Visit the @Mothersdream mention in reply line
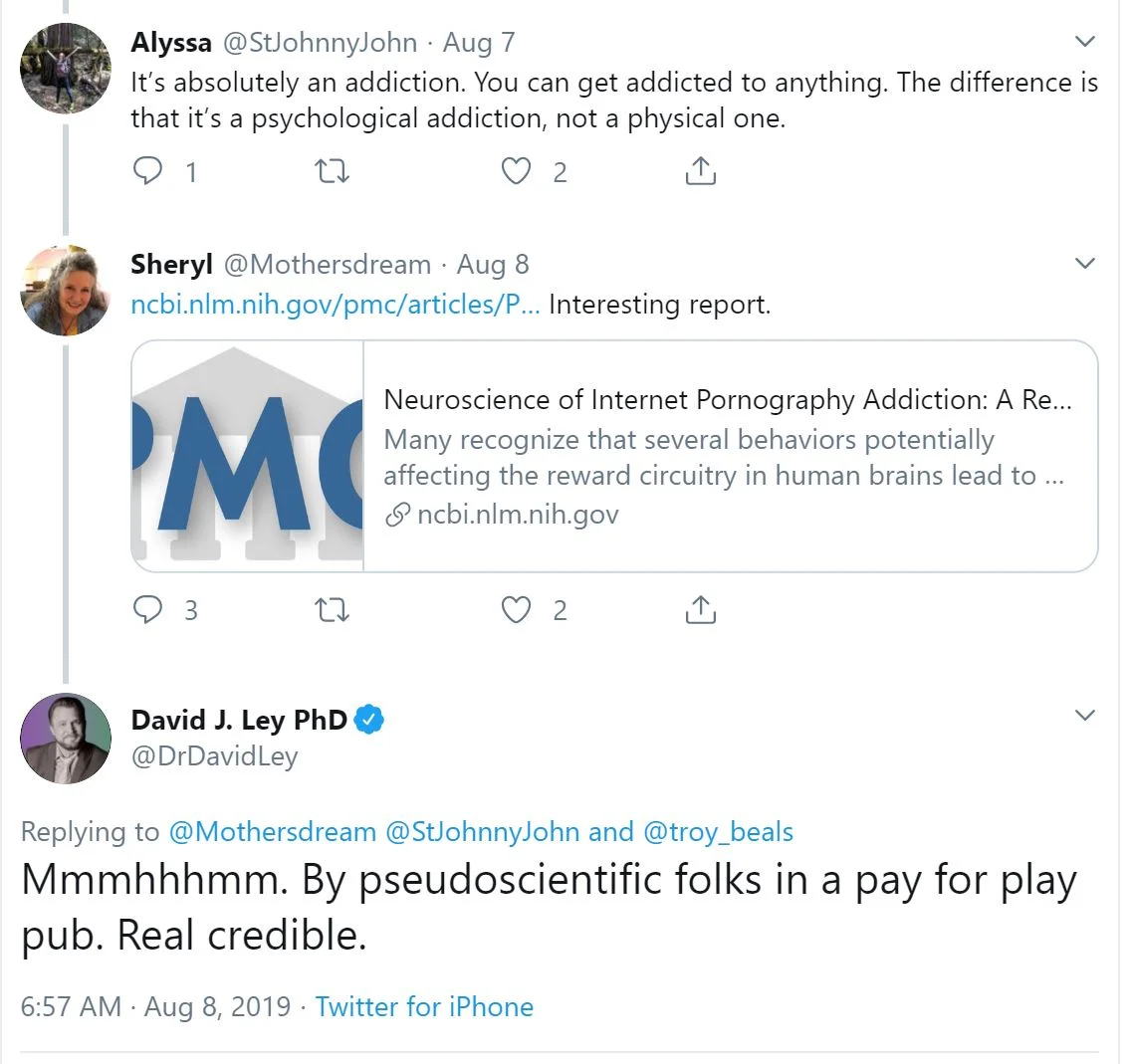This screenshot has height=1064, width=1132. [x=273, y=831]
